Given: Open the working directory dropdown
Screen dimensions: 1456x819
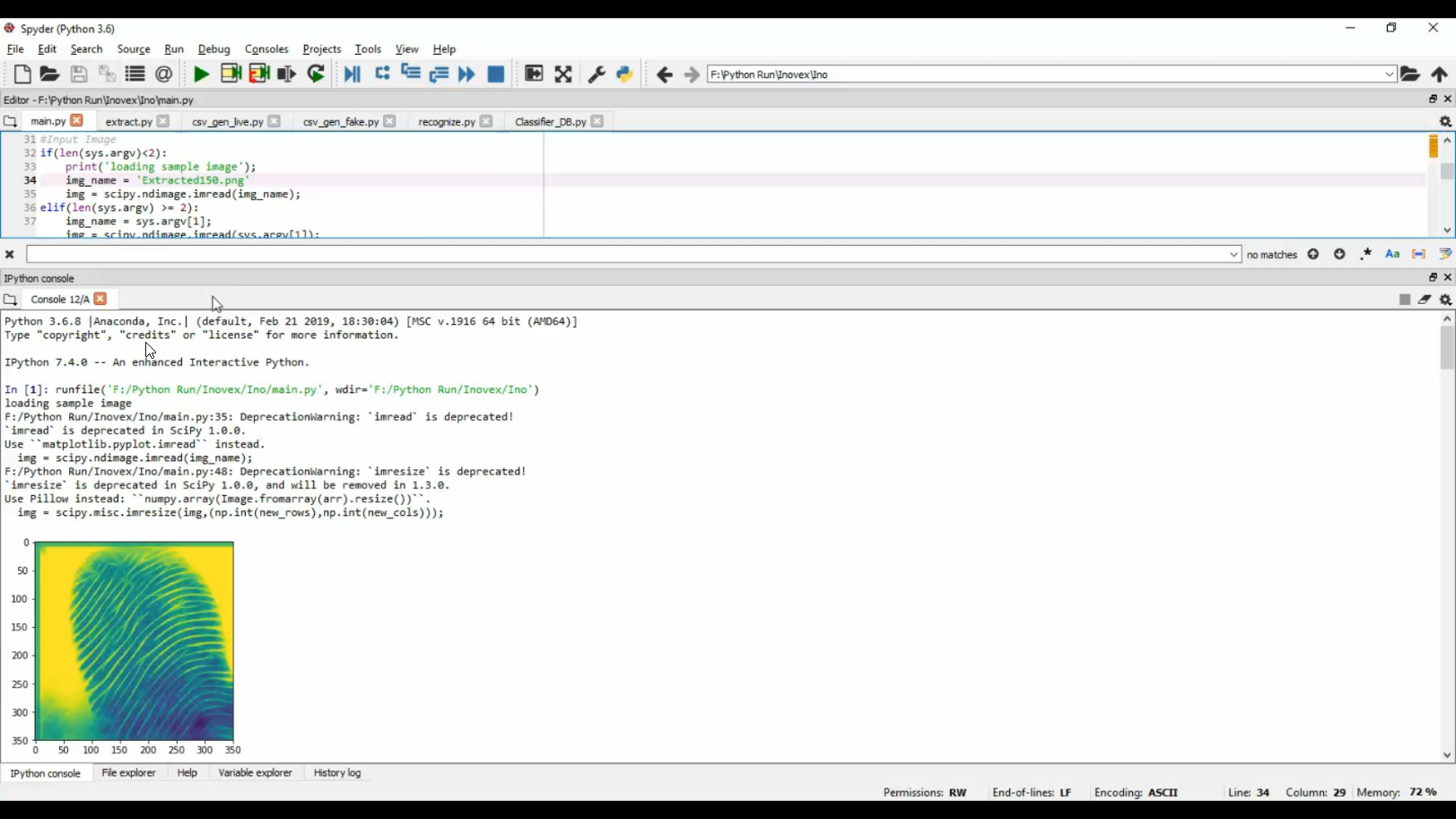Looking at the screenshot, I should 1390,74.
